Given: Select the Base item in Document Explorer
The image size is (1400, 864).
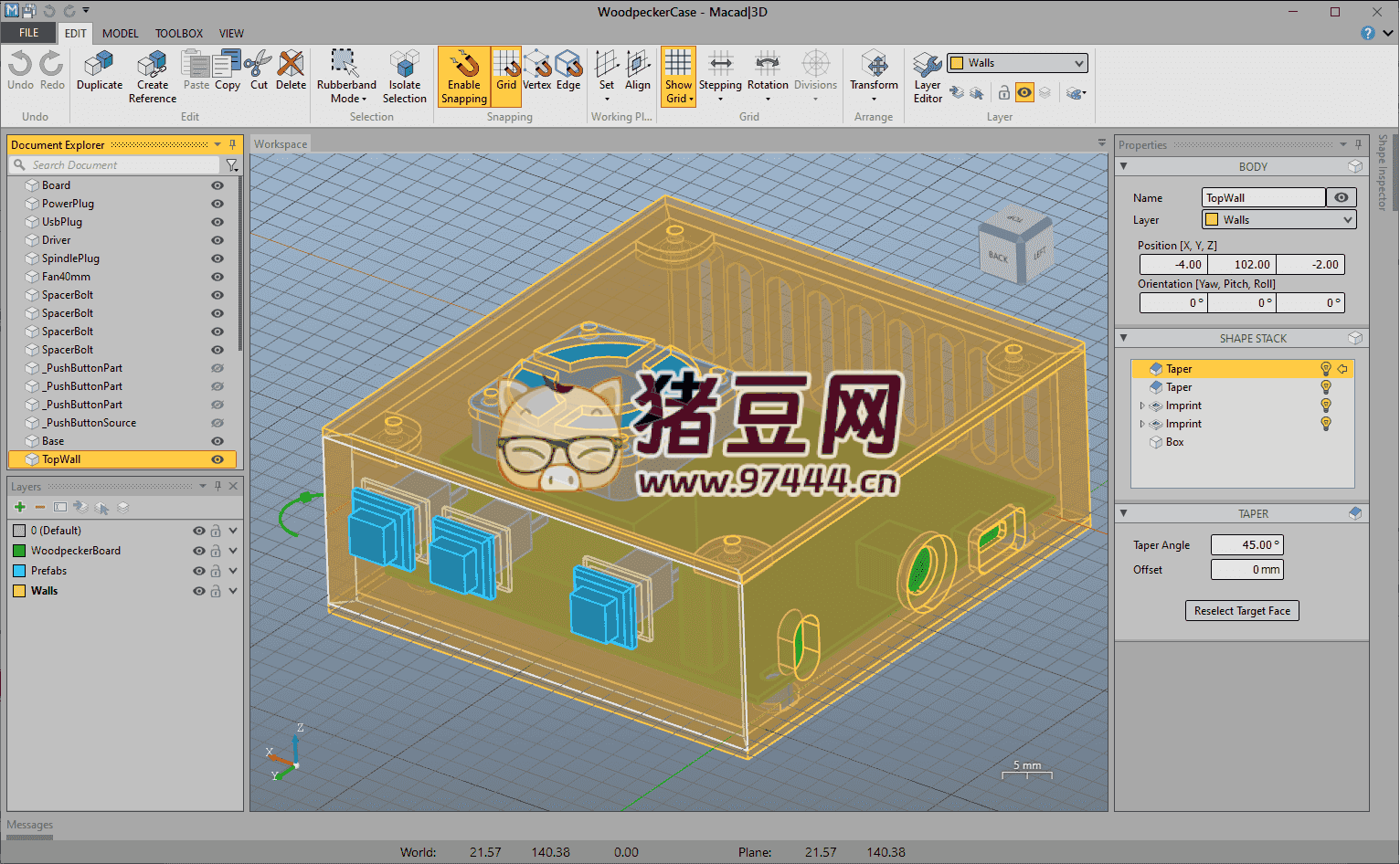Looking at the screenshot, I should coord(53,441).
